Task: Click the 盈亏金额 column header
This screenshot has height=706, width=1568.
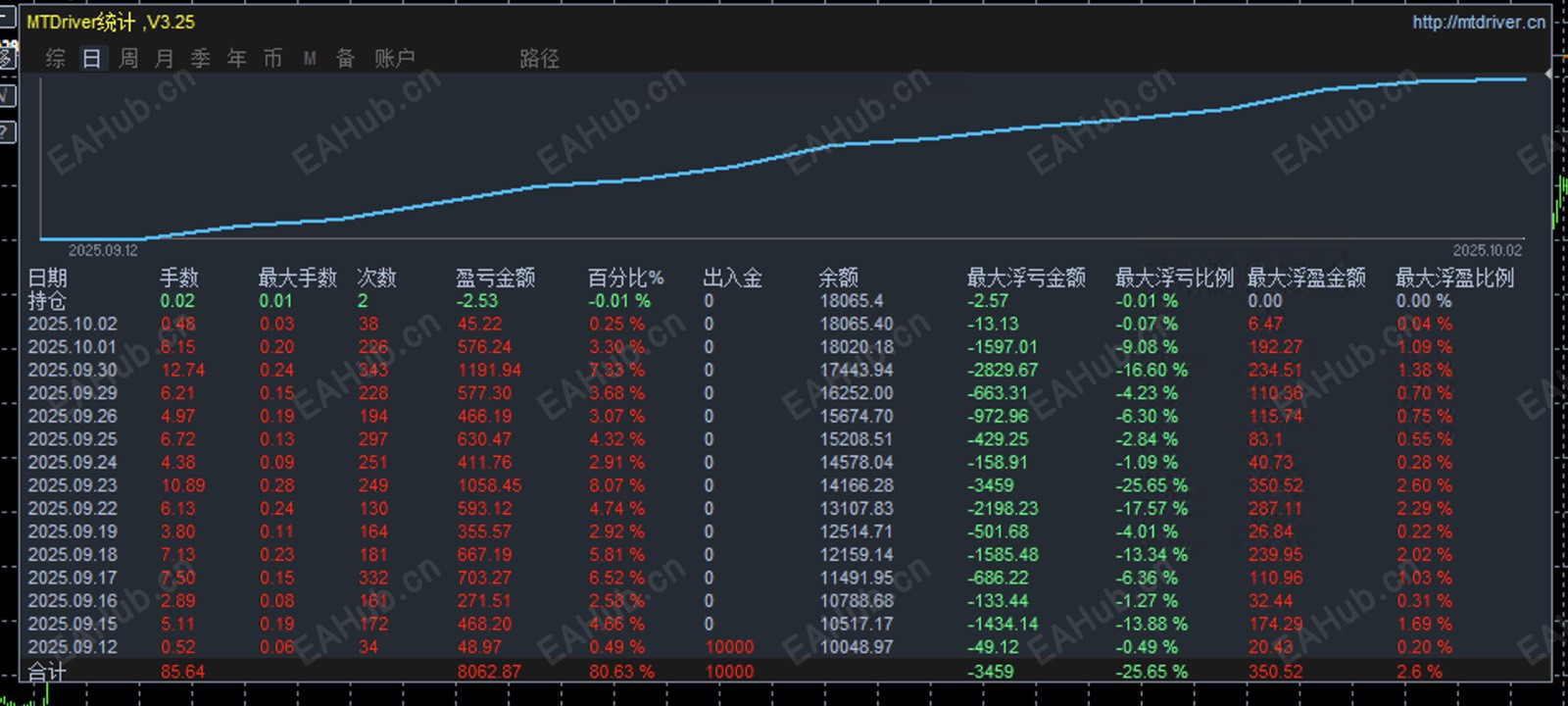Action: click(x=496, y=277)
